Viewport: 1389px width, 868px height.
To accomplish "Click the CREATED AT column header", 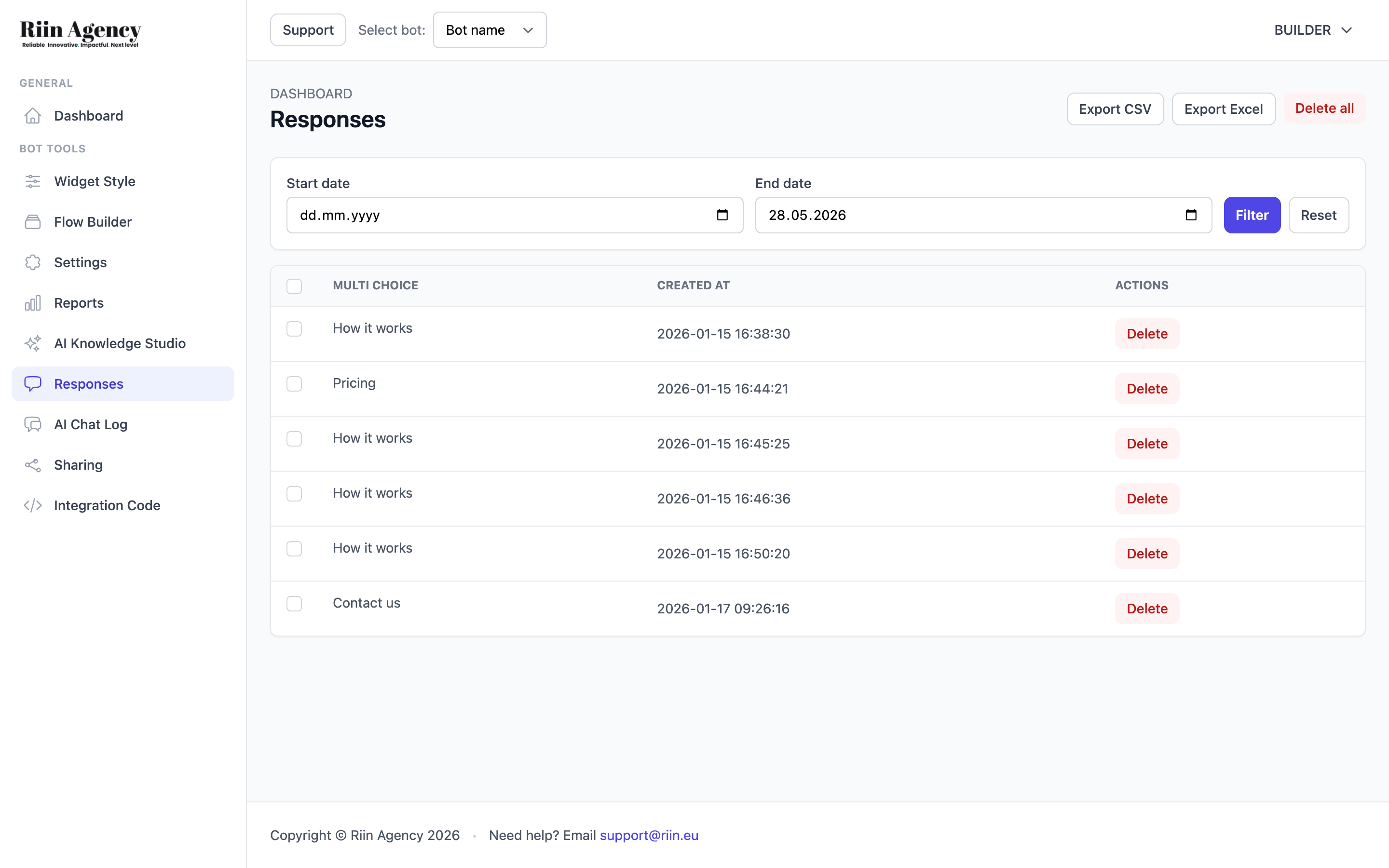I will click(694, 285).
